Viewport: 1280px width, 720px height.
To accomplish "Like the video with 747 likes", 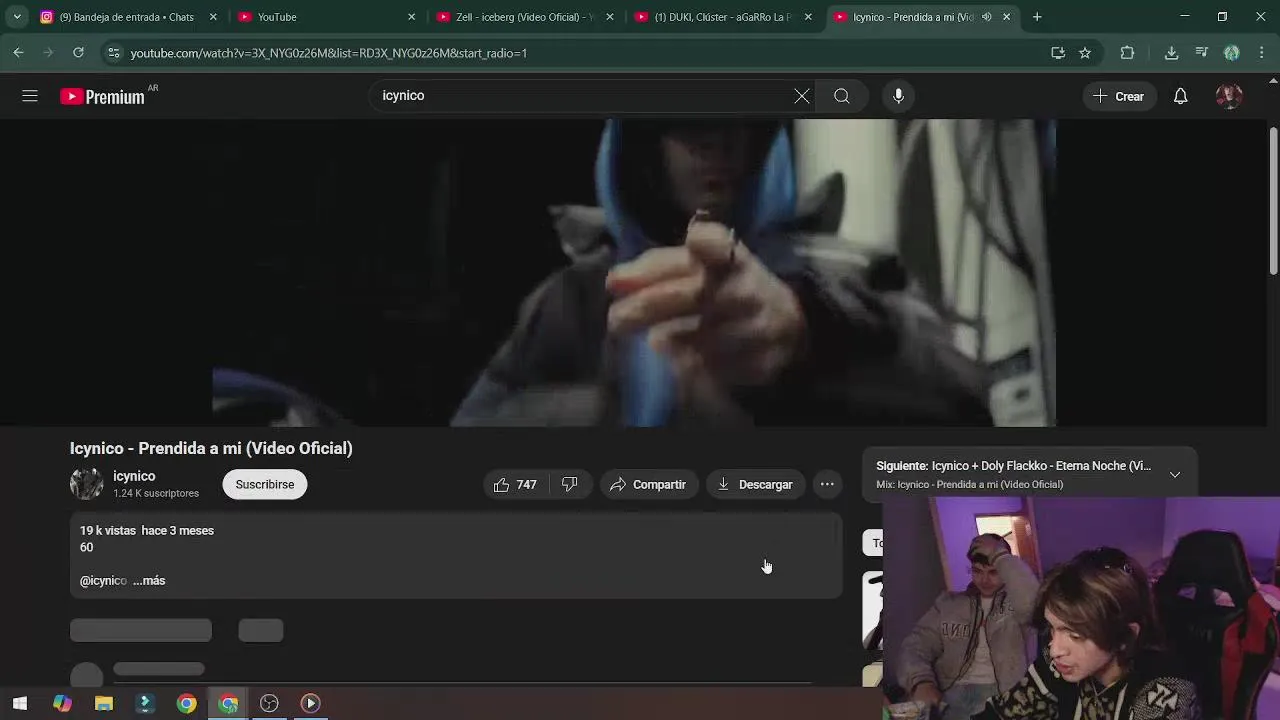I will 515,485.
